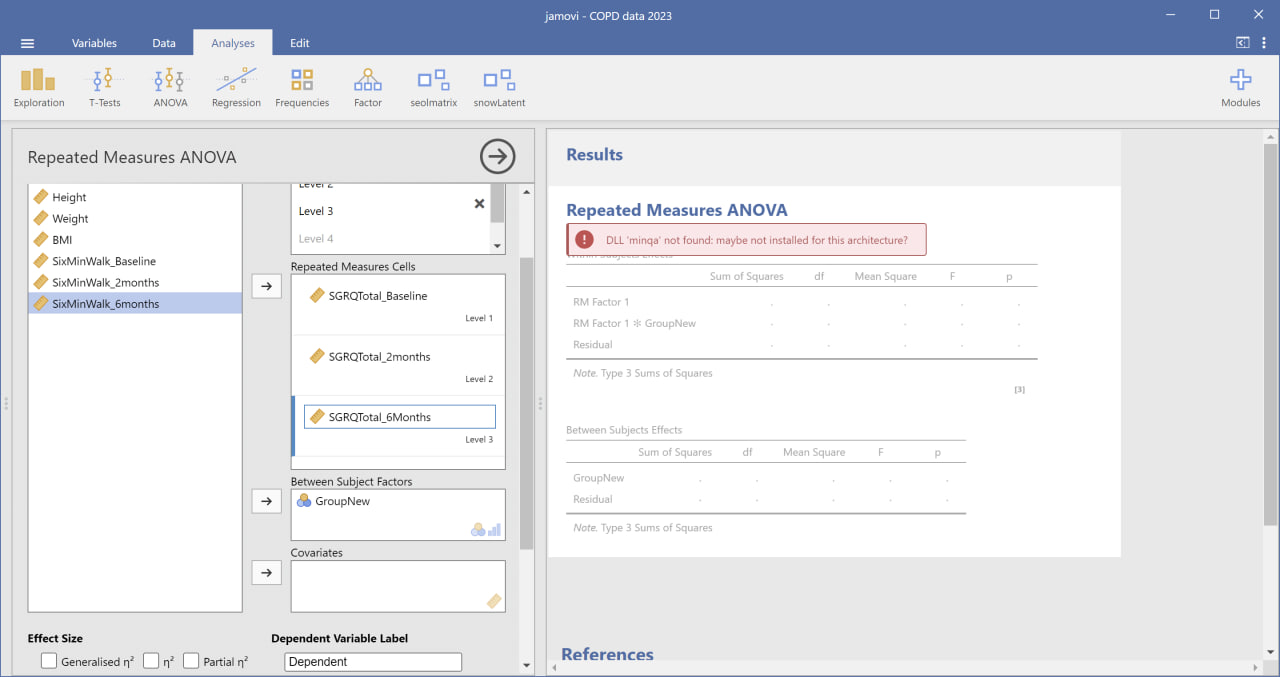Image resolution: width=1280 pixels, height=677 pixels.
Task: Open the Regression analysis menu
Action: tap(236, 87)
